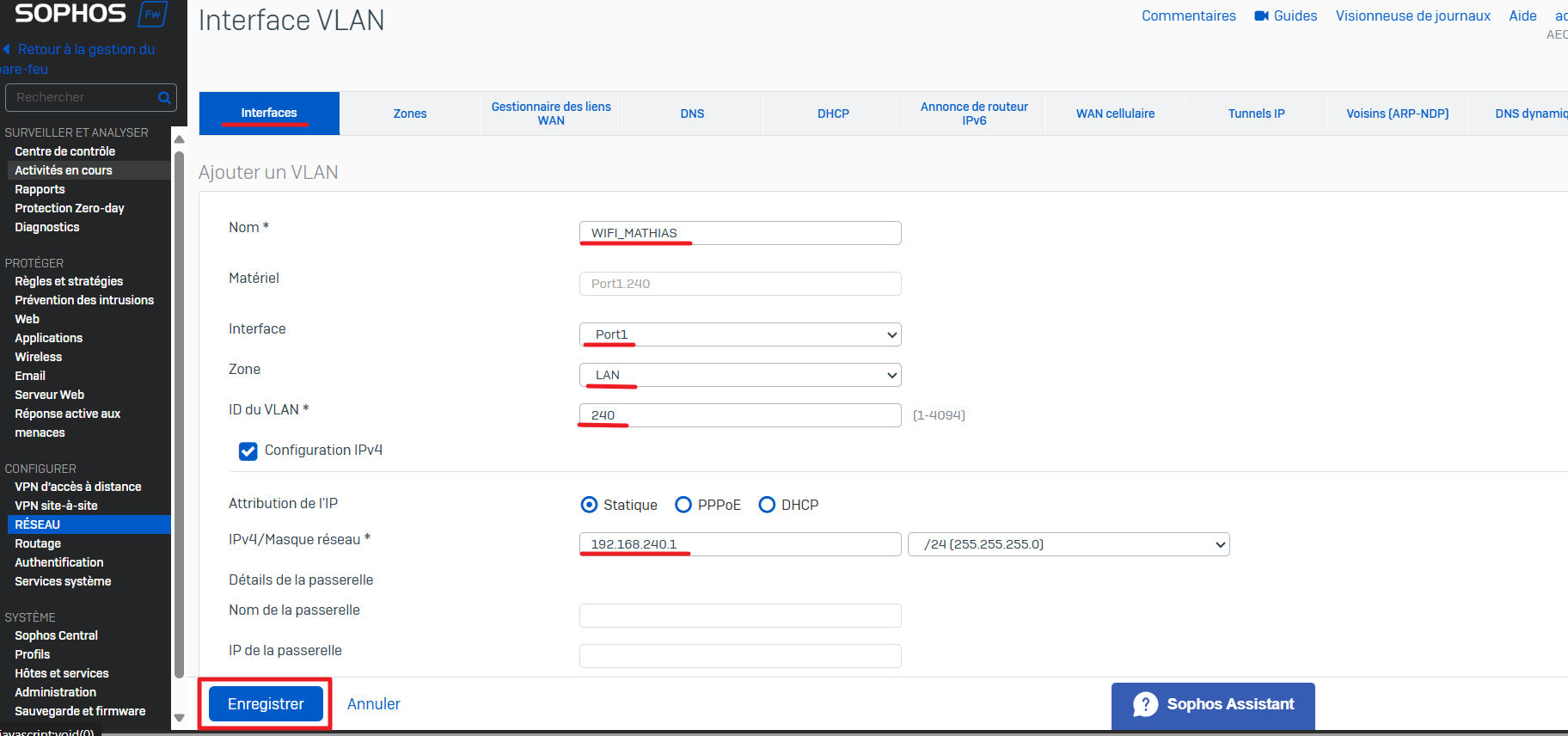This screenshot has width=1568, height=736.
Task: Open Prévention des intrusions in sidebar
Action: pyautogui.click(x=84, y=300)
